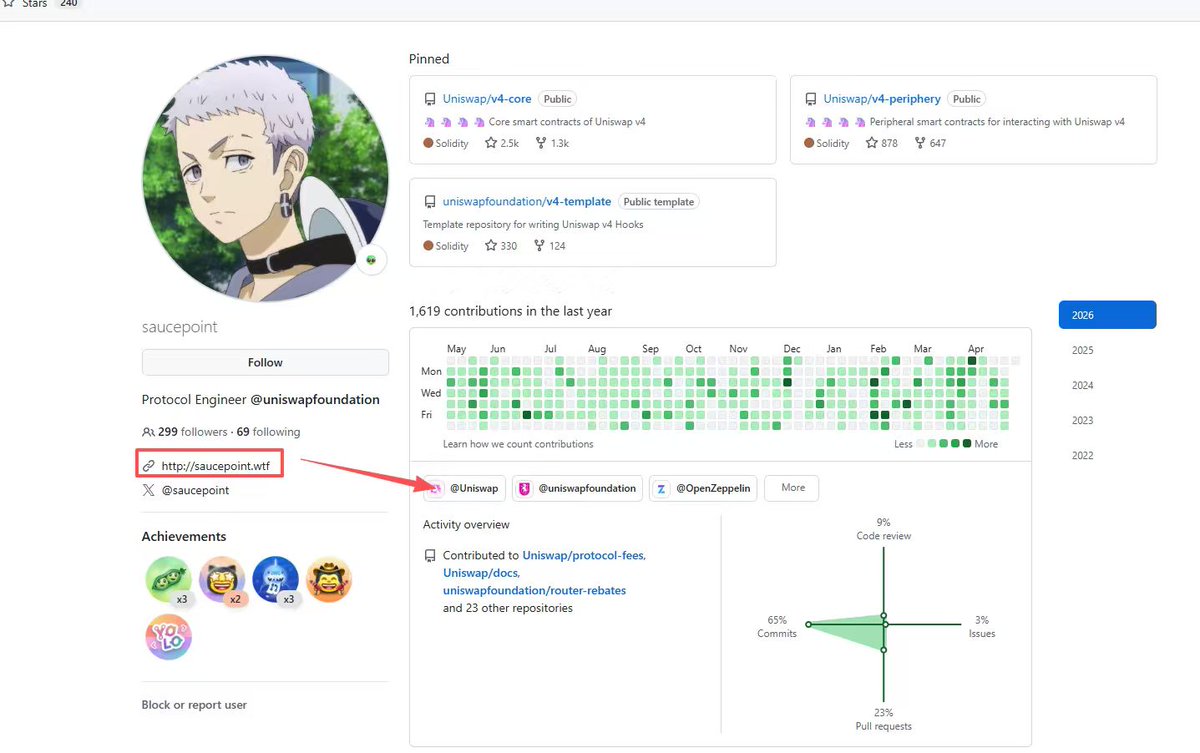This screenshot has width=1200, height=753.
Task: Open the Pull Shark achievement badge
Action: 276,580
